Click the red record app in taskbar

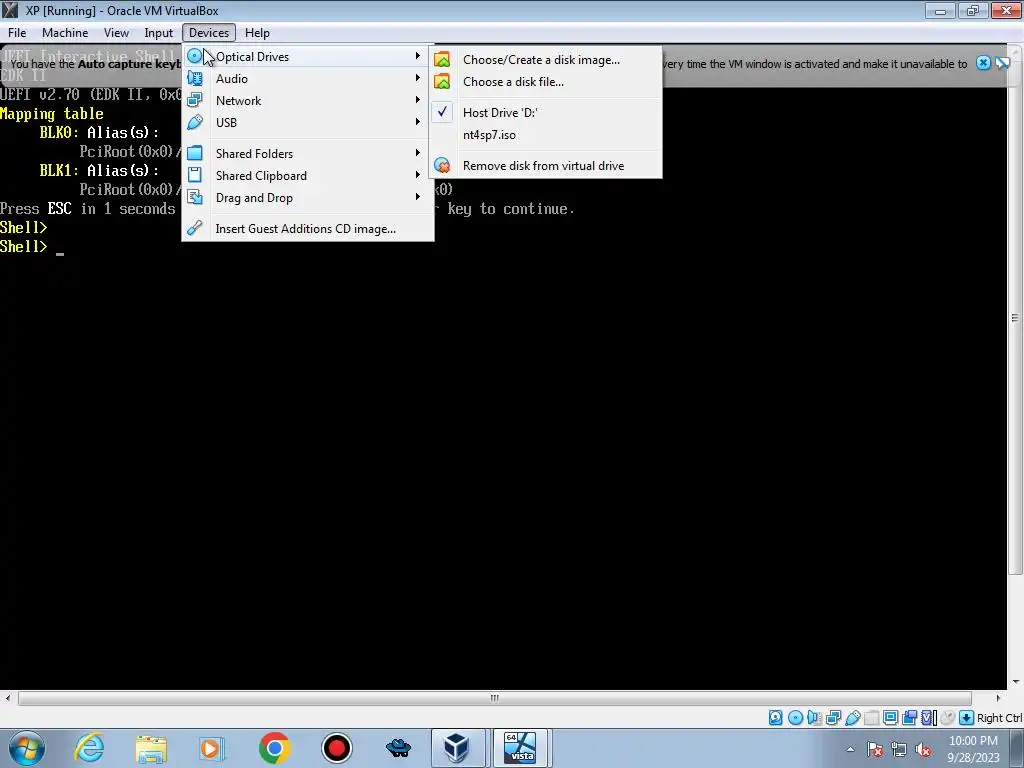(336, 748)
